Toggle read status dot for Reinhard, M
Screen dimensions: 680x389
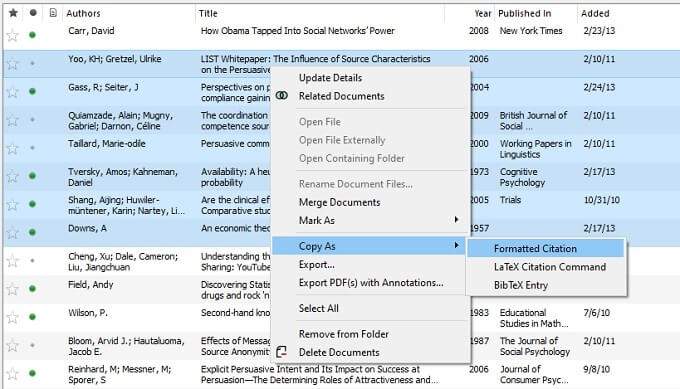33,373
